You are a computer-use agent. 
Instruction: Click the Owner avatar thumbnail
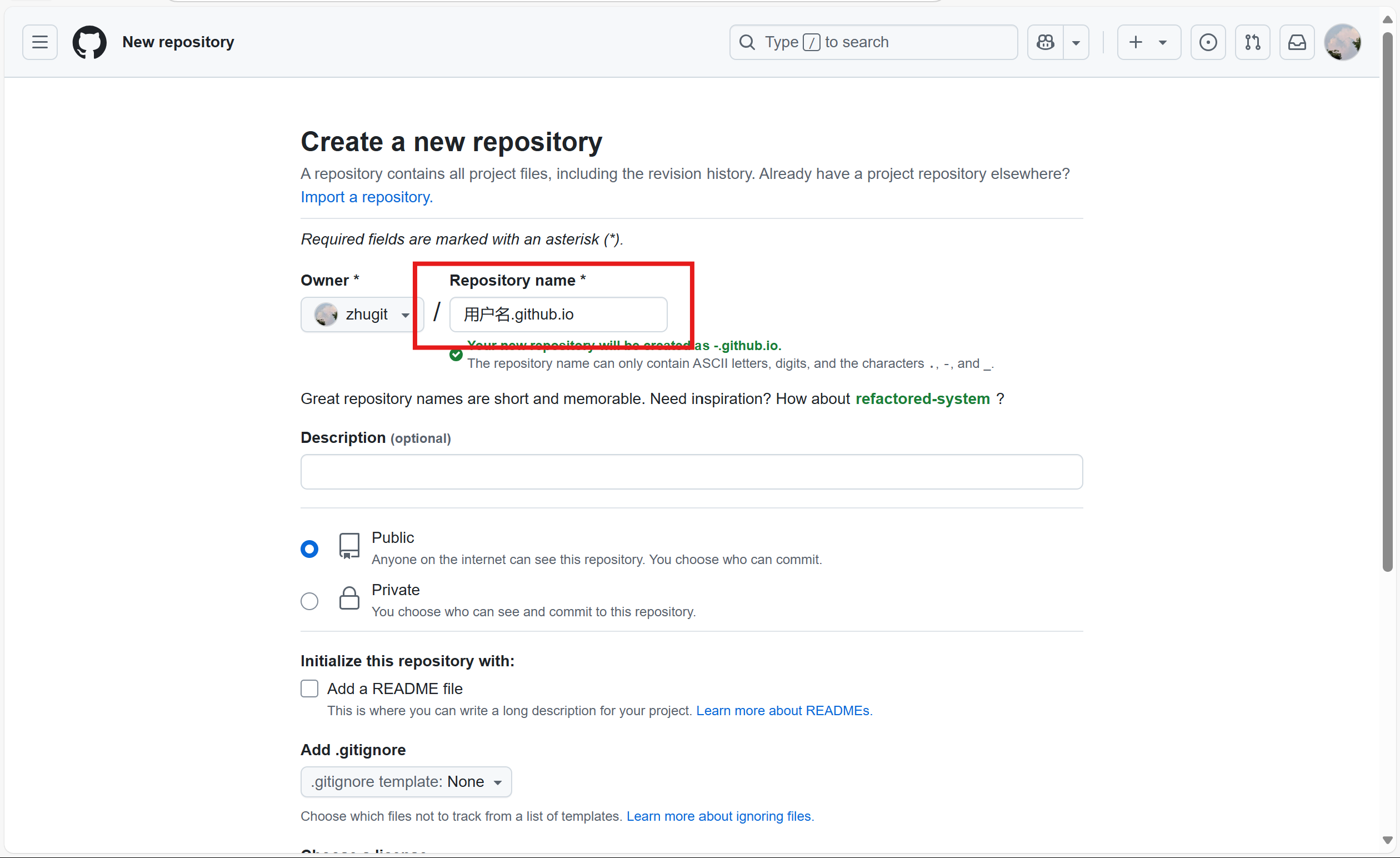click(x=326, y=314)
